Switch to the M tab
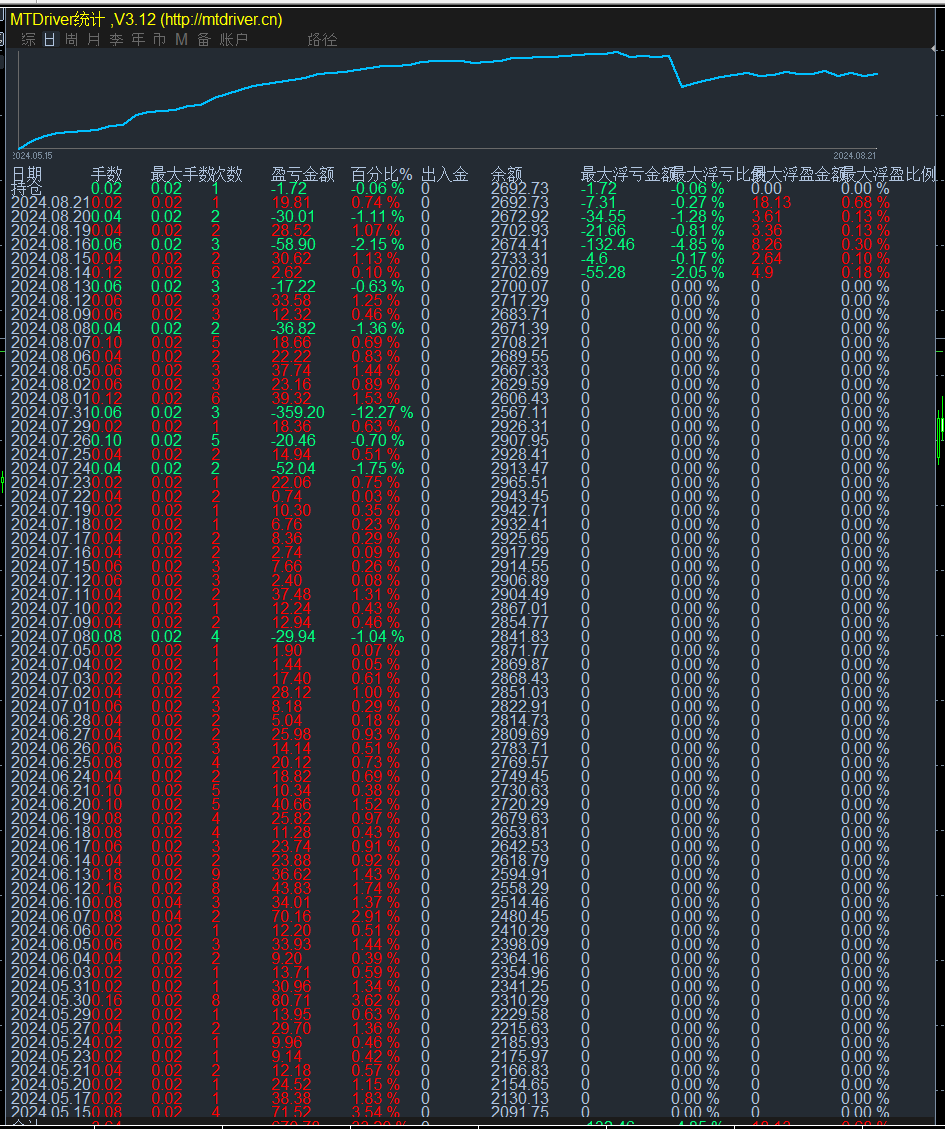The image size is (945, 1129). coord(182,40)
